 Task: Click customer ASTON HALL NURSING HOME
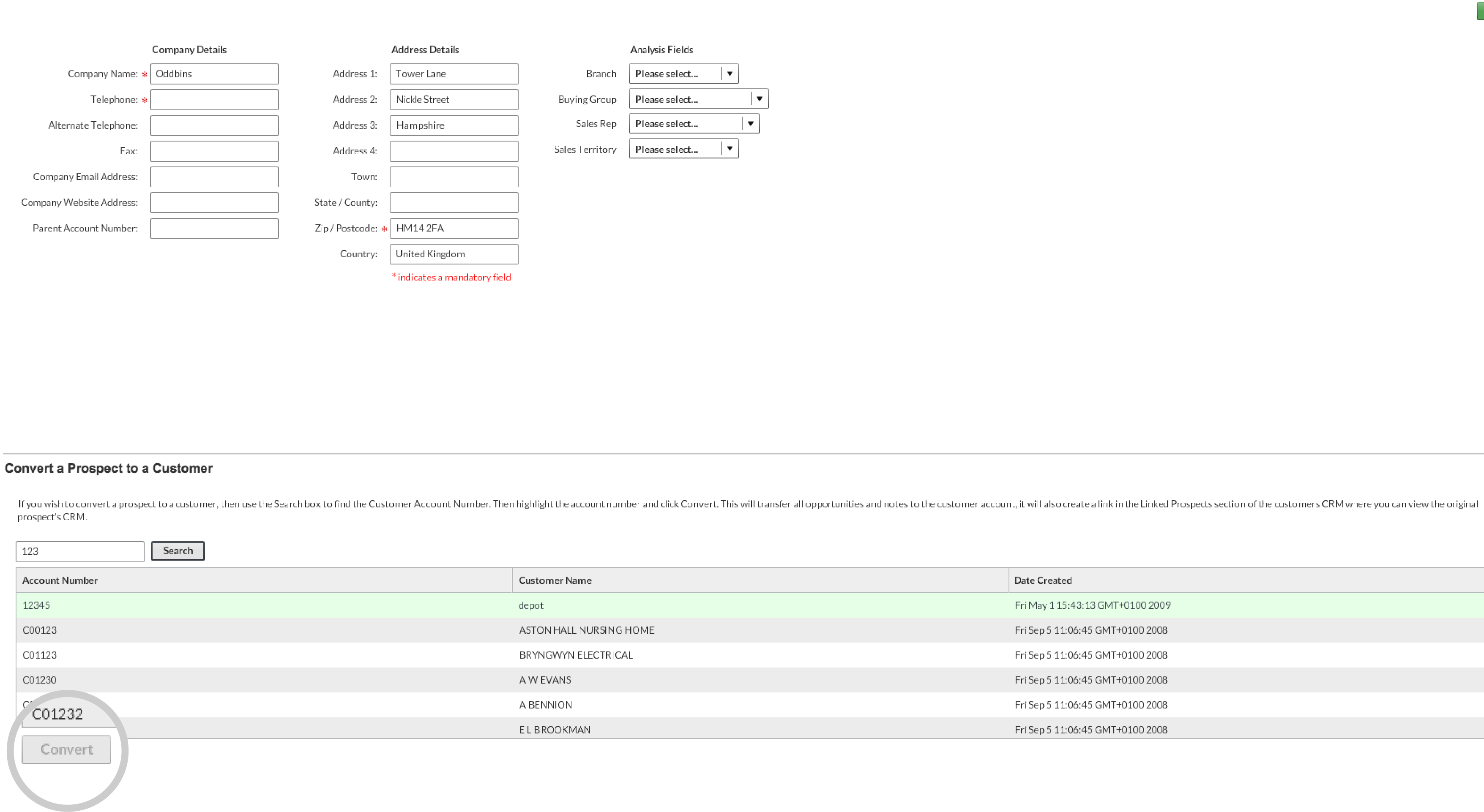(586, 630)
